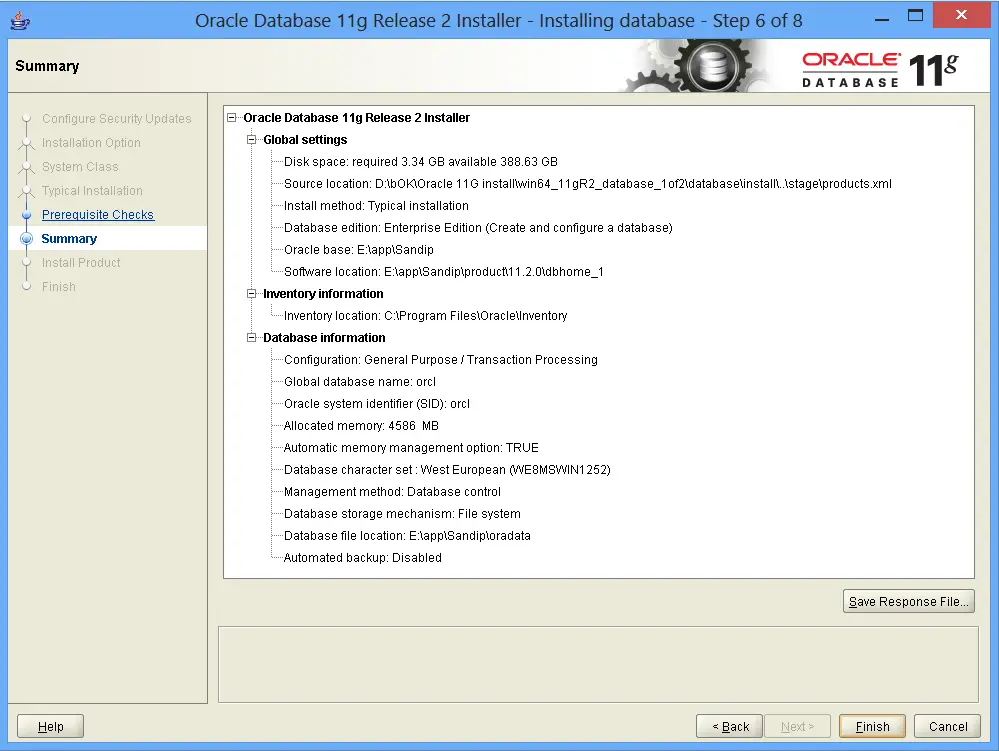999x751 pixels.
Task: Click the Java icon in title bar
Action: (x=18, y=20)
